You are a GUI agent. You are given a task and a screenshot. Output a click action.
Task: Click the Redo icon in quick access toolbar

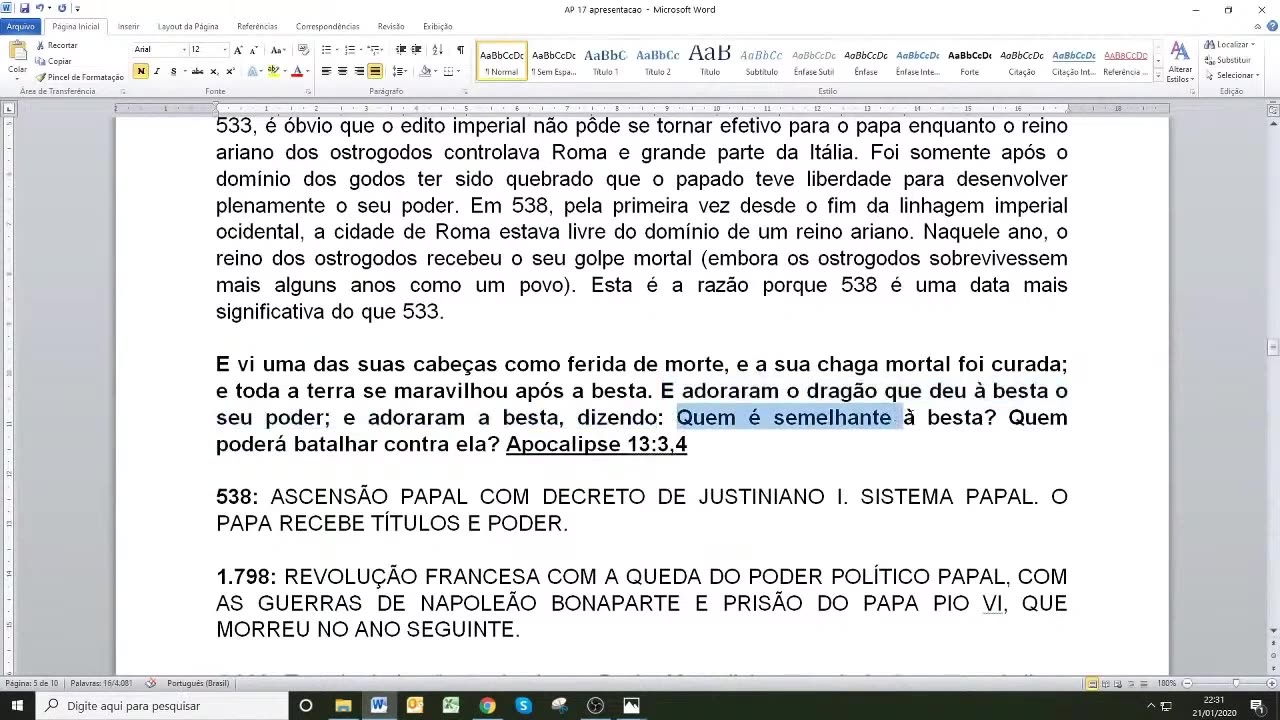(x=62, y=9)
